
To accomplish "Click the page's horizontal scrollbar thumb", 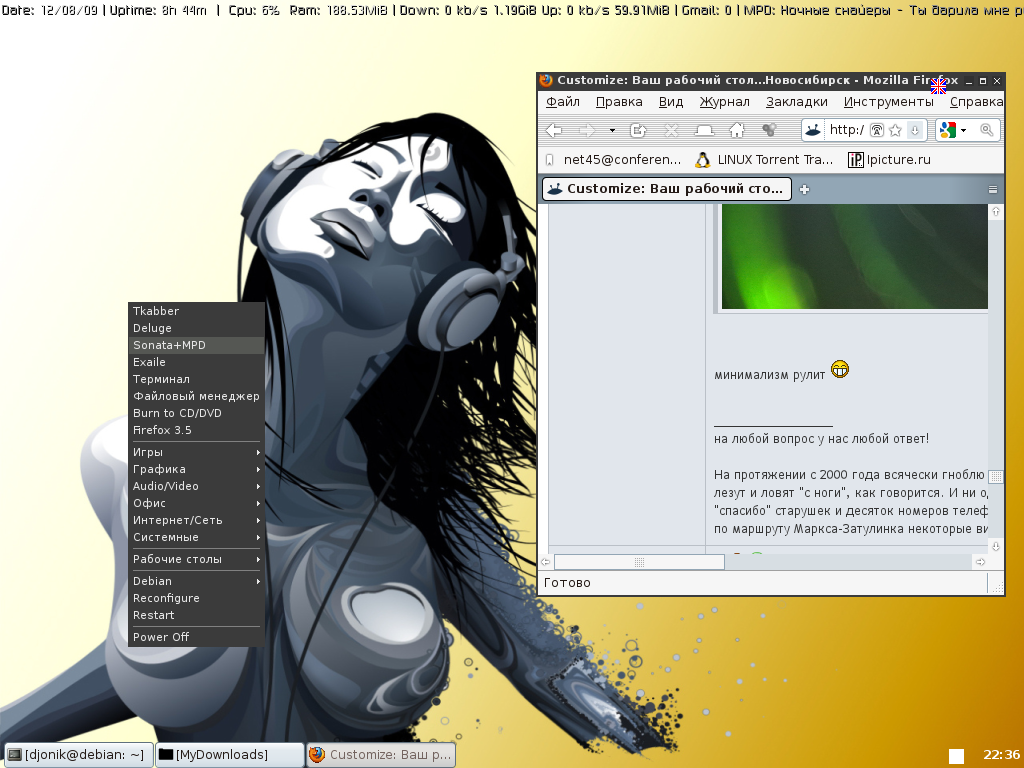I will [639, 562].
